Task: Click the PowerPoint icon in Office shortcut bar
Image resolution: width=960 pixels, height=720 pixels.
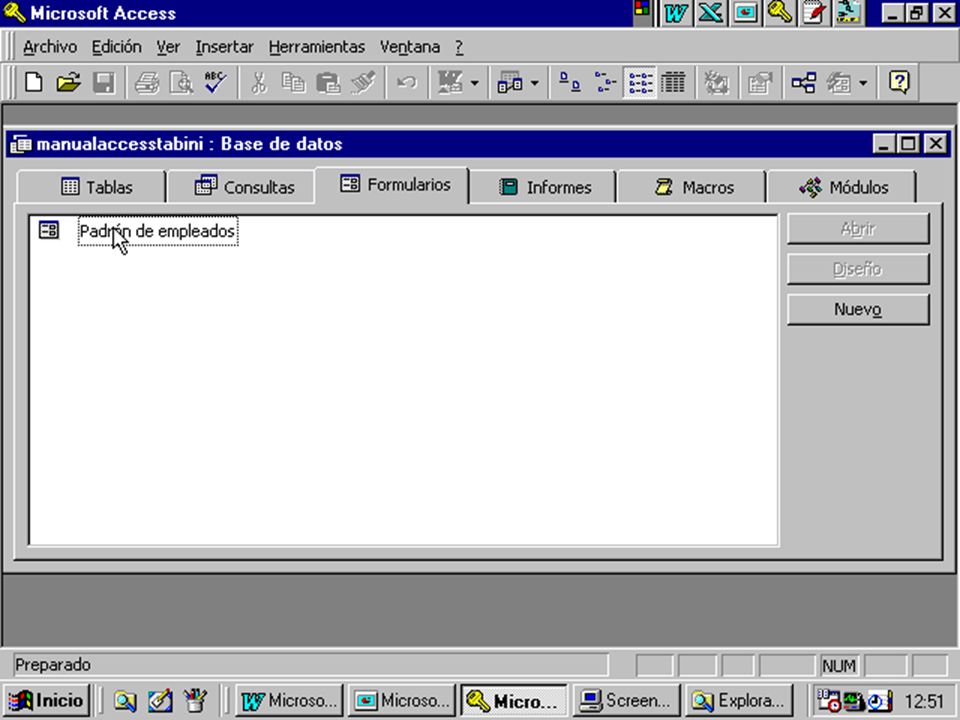Action: 745,13
